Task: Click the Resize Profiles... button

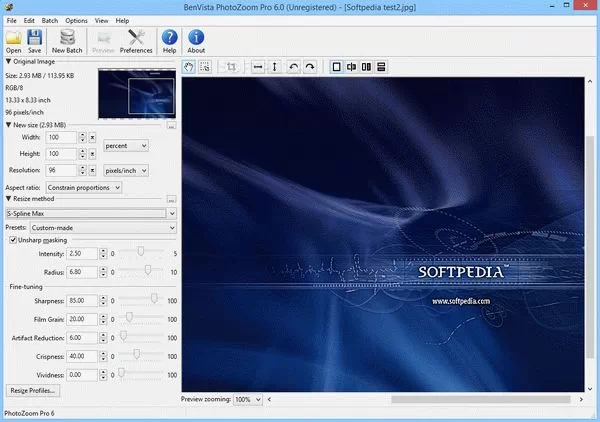Action: point(33,391)
